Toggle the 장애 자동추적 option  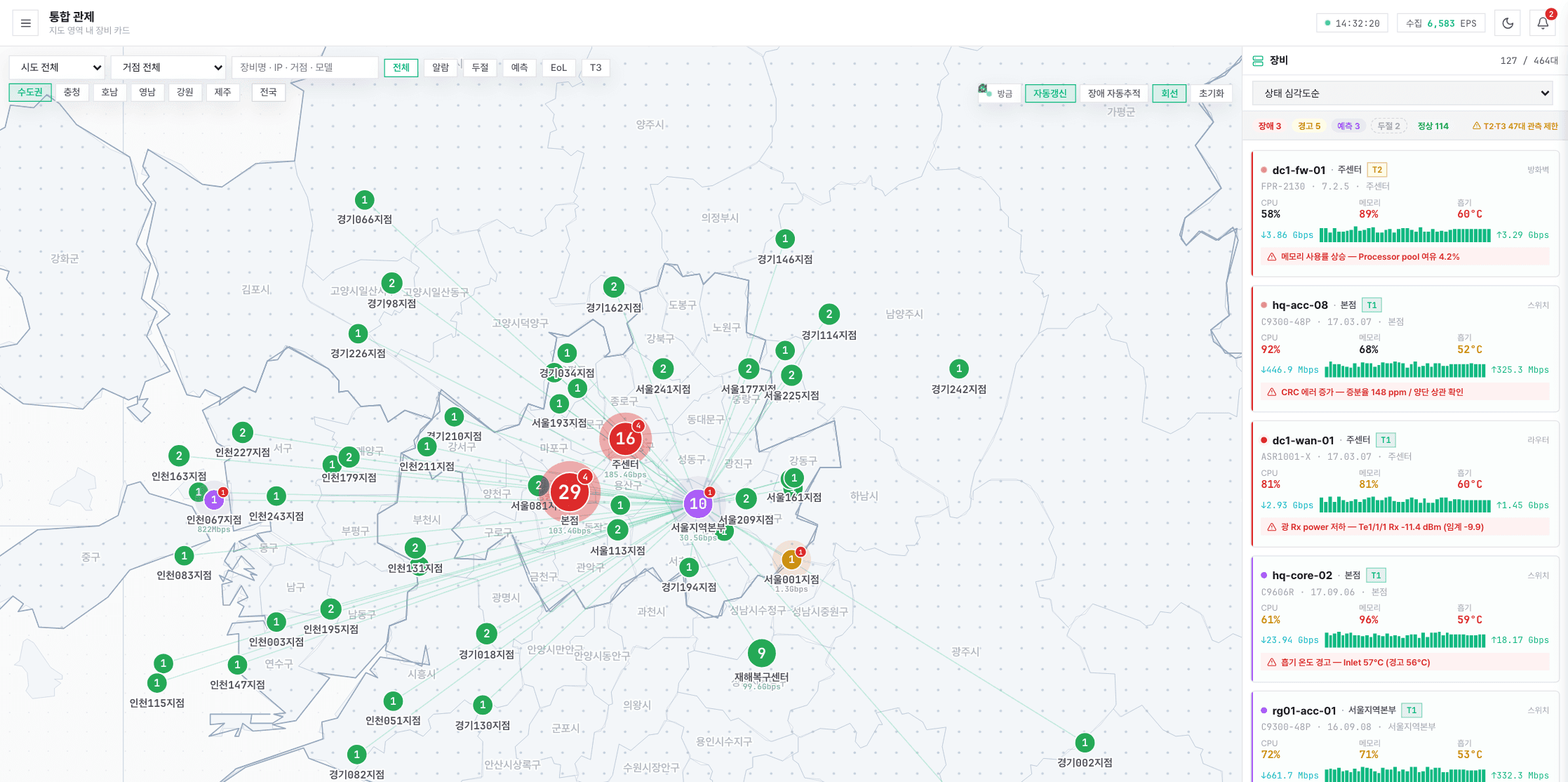click(x=1114, y=93)
